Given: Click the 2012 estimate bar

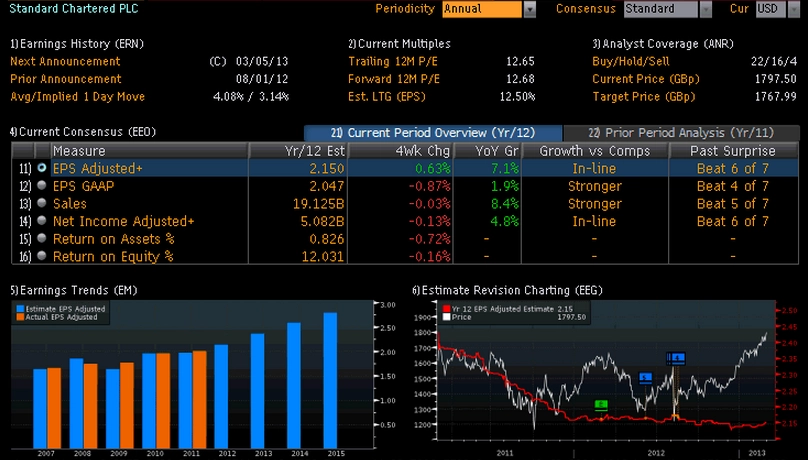Looking at the screenshot, I should tap(221, 397).
